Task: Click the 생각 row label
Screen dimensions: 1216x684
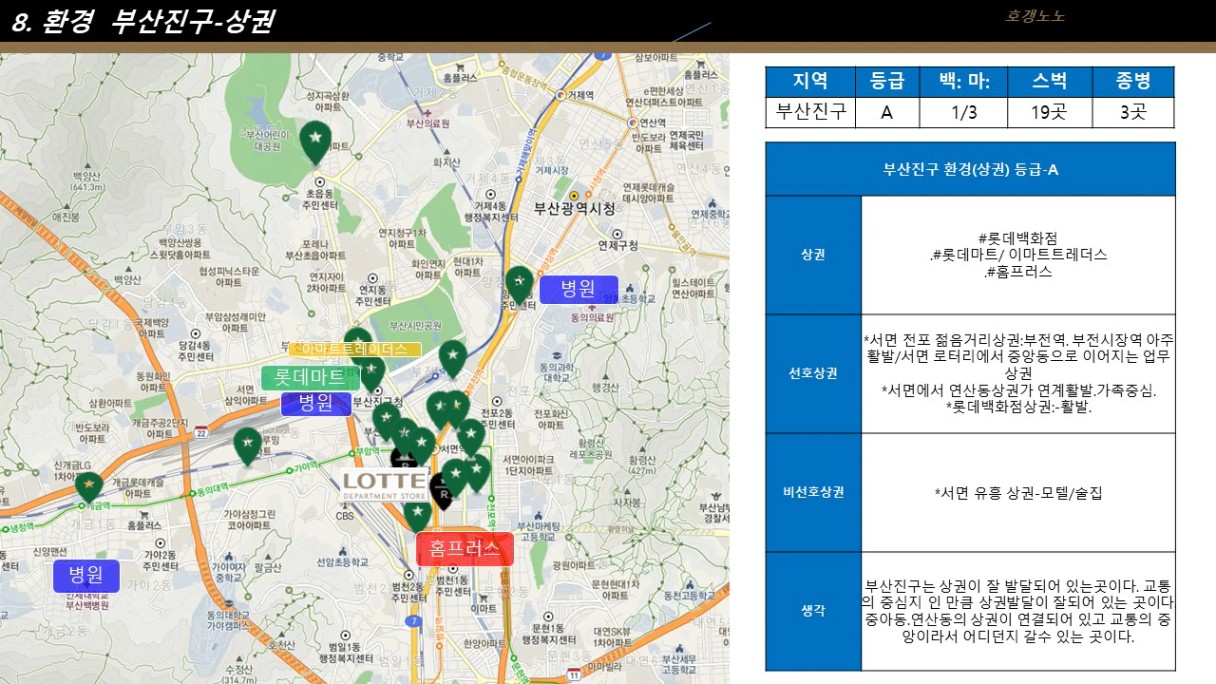Action: tap(813, 611)
